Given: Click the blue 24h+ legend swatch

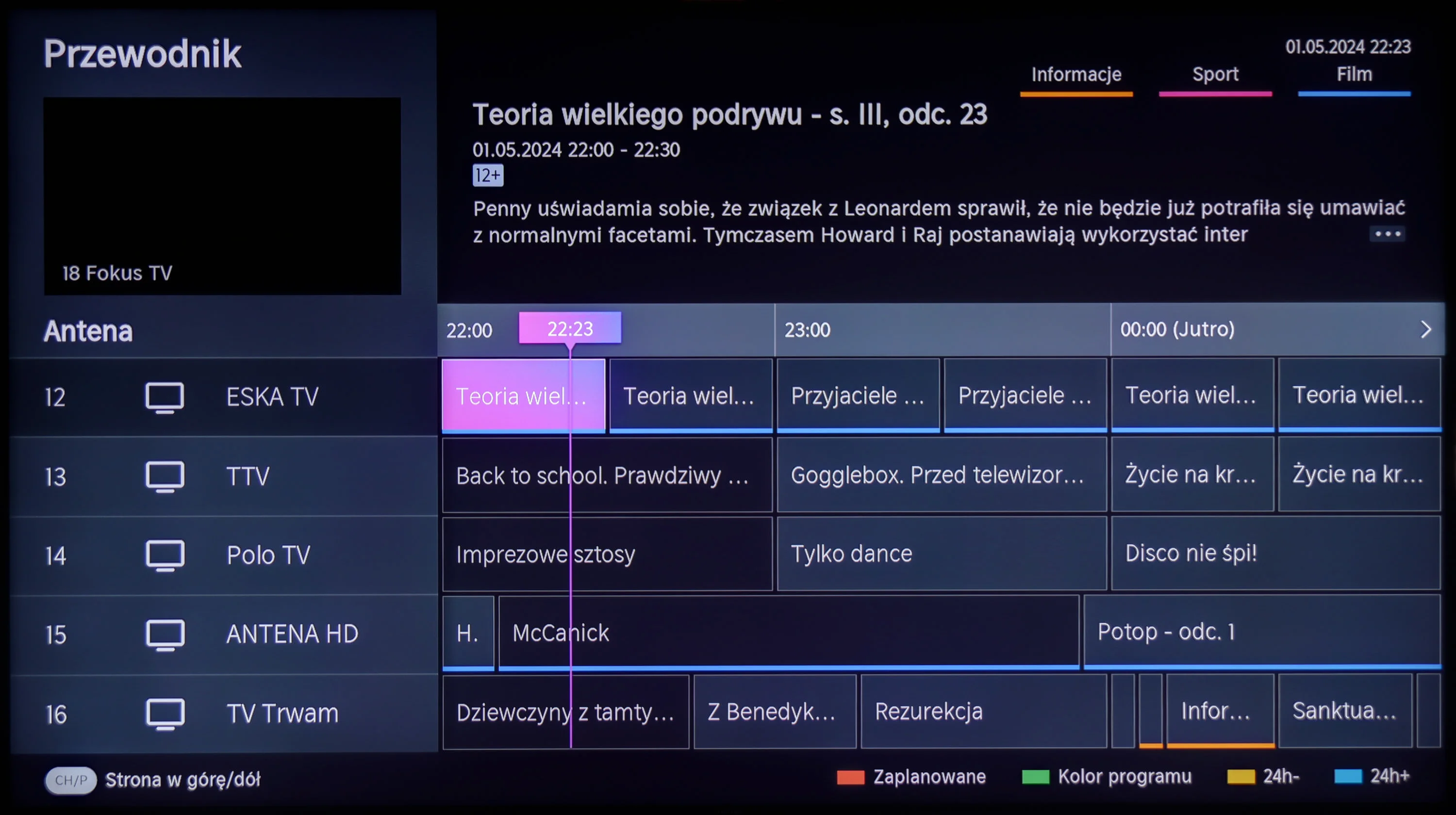Looking at the screenshot, I should click(1347, 776).
